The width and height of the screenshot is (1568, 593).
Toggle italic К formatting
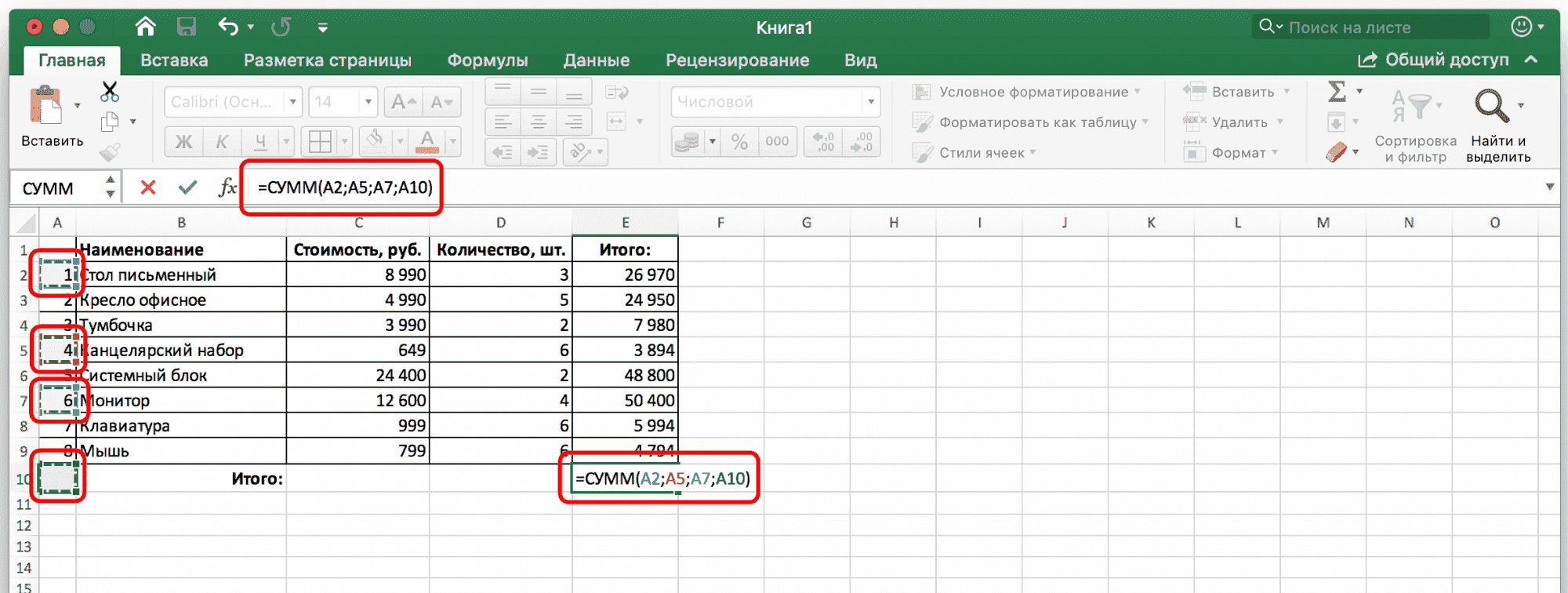[222, 142]
